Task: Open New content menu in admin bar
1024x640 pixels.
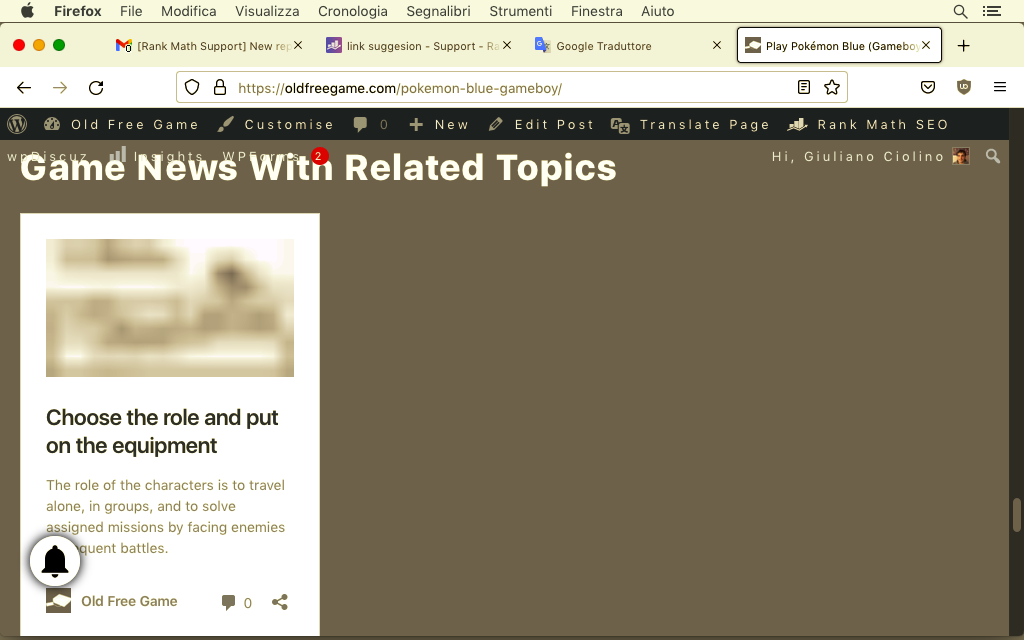Action: click(x=439, y=124)
